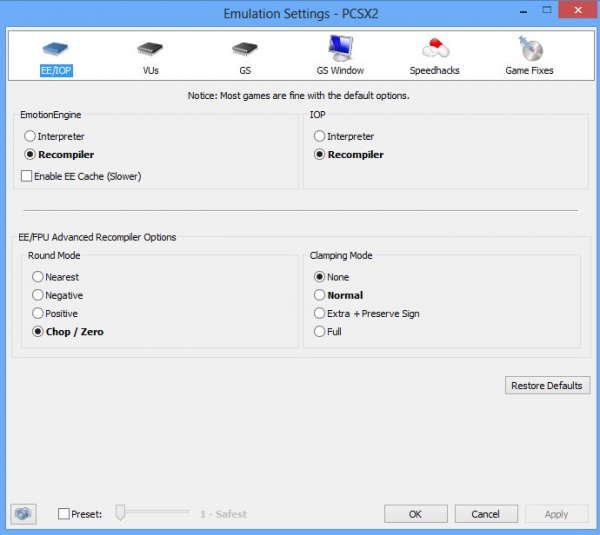The height and width of the screenshot is (535, 600).
Task: Open the Speedhacks pills icon
Action: [x=435, y=48]
